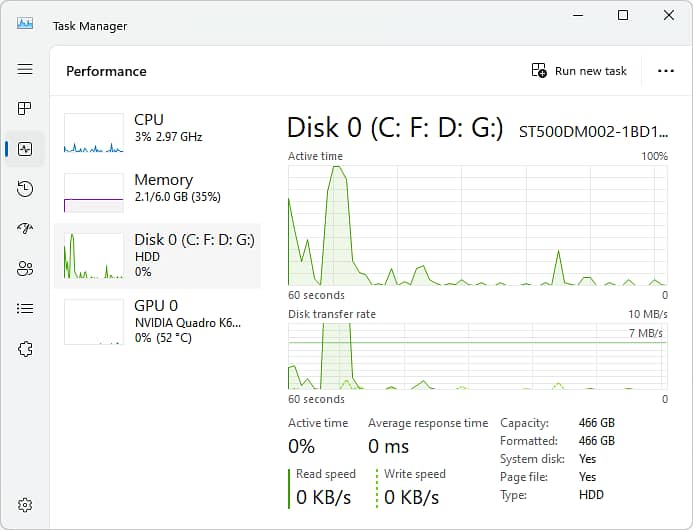The height and width of the screenshot is (530, 693).
Task: Open the App history page icon
Action: click(x=25, y=189)
